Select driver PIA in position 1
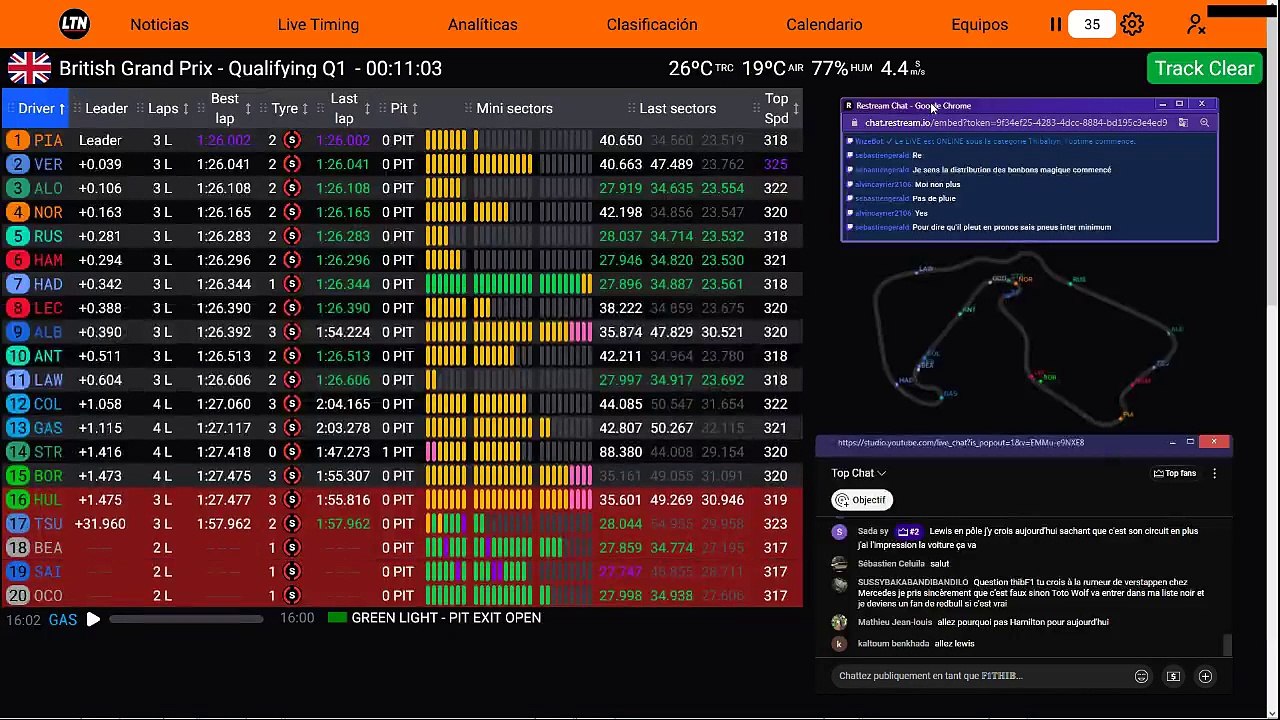The image size is (1280, 720). point(402,140)
